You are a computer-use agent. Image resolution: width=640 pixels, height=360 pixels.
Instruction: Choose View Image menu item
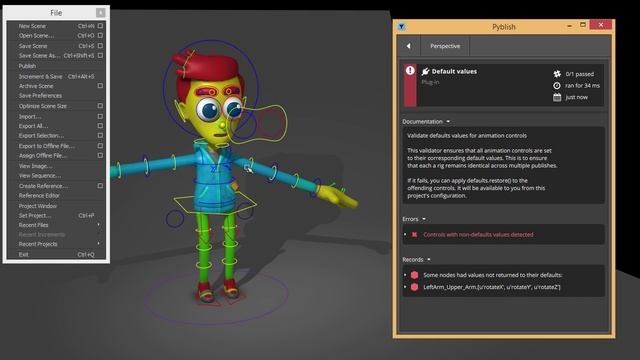(35, 166)
